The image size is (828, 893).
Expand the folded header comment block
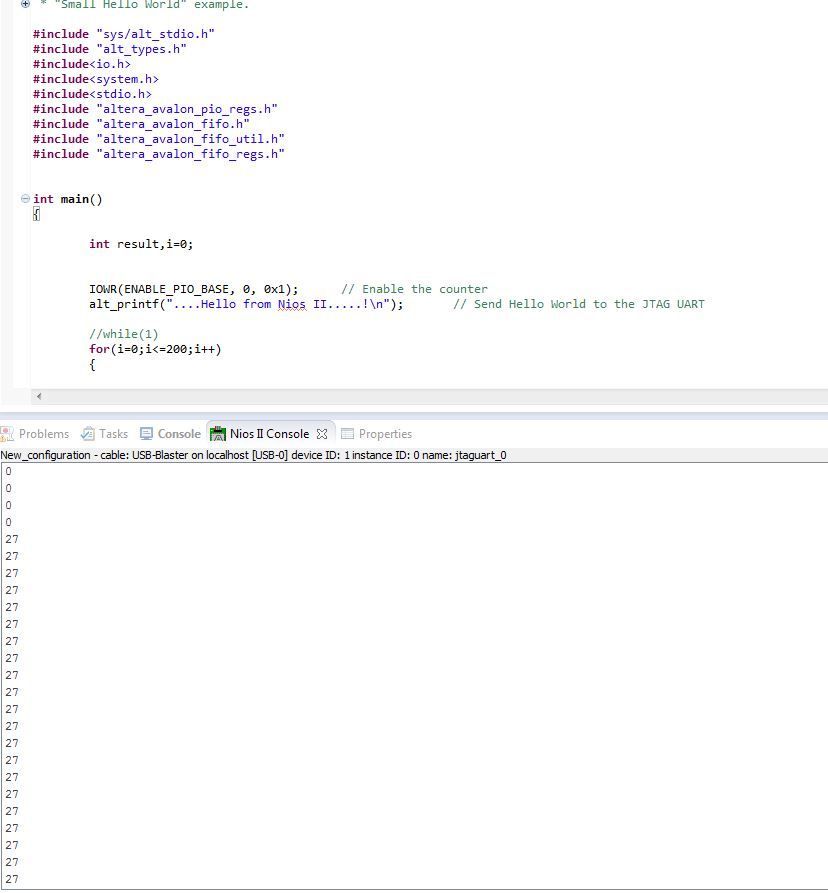click(x=25, y=4)
